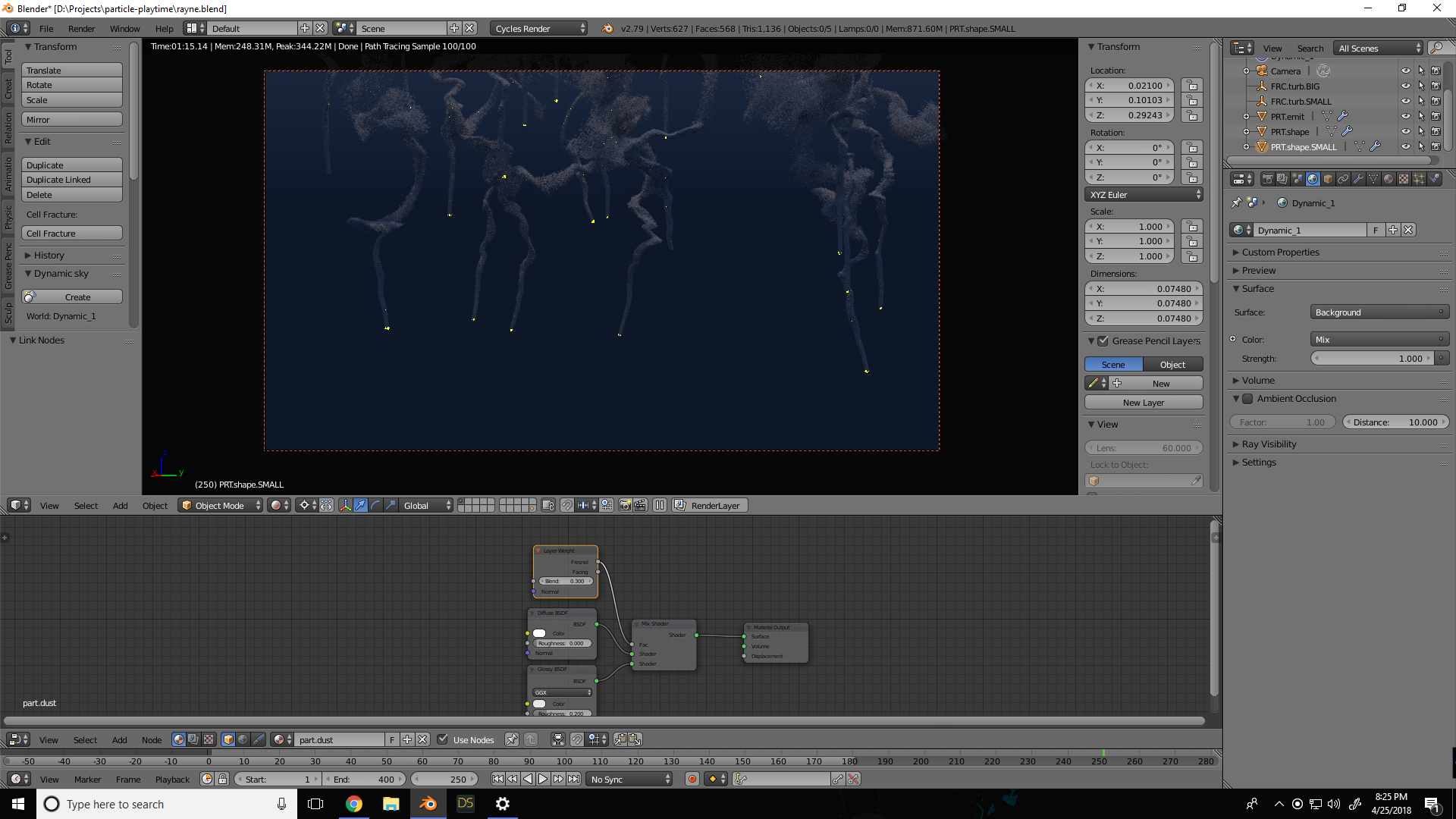
Task: Hide the Camera object with eye icon
Action: pos(1405,71)
